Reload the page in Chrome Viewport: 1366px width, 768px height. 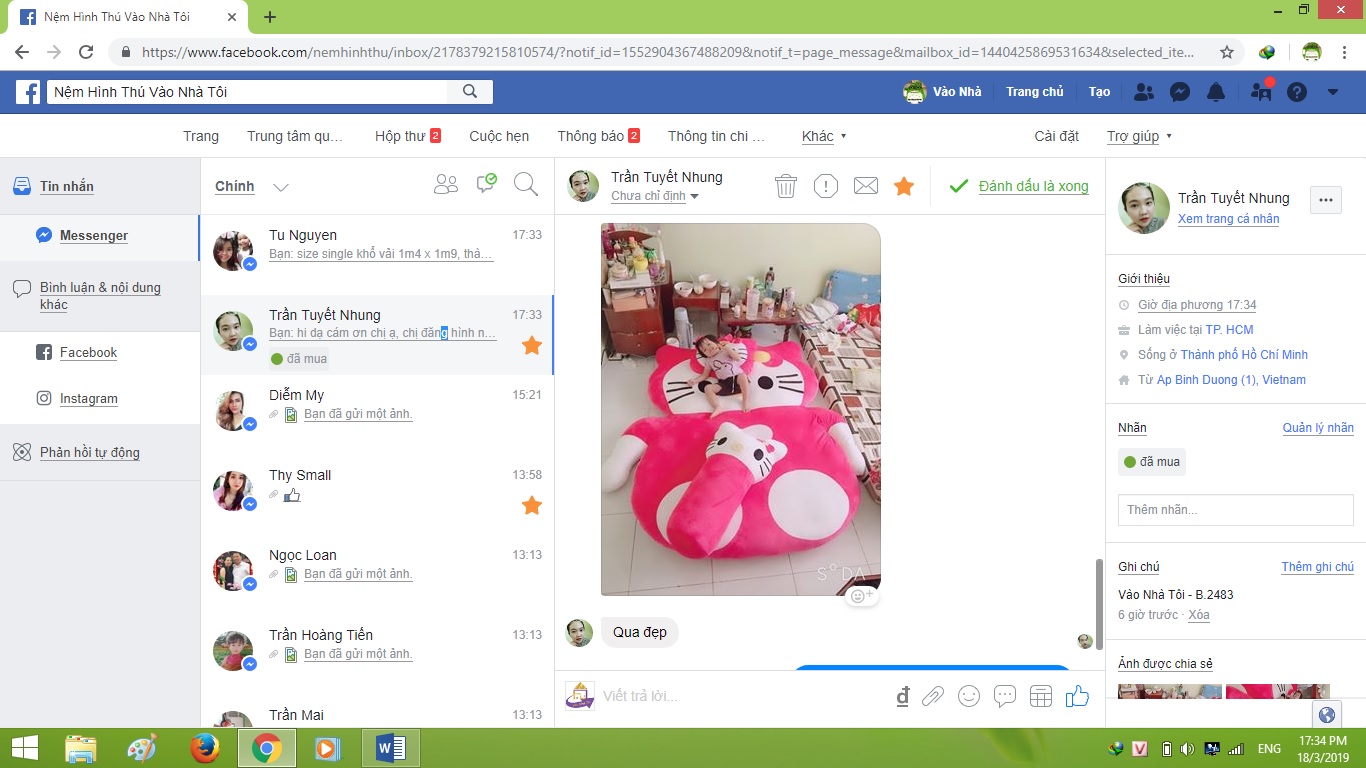click(86, 52)
